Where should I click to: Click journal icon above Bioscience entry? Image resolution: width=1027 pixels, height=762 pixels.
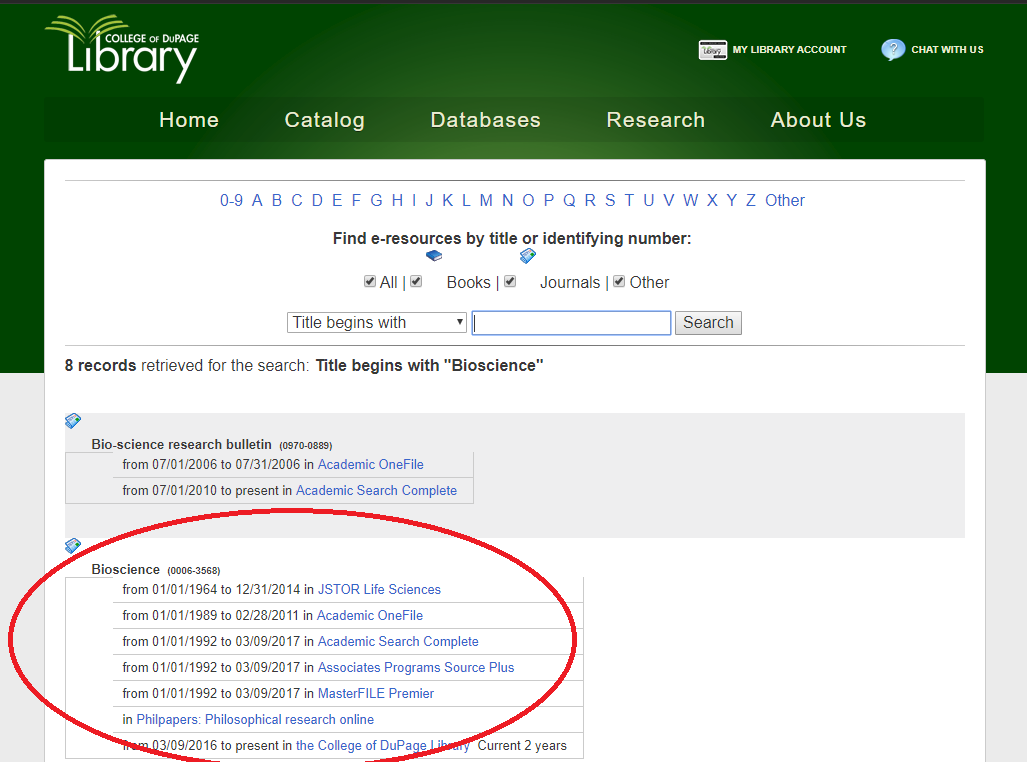(73, 546)
